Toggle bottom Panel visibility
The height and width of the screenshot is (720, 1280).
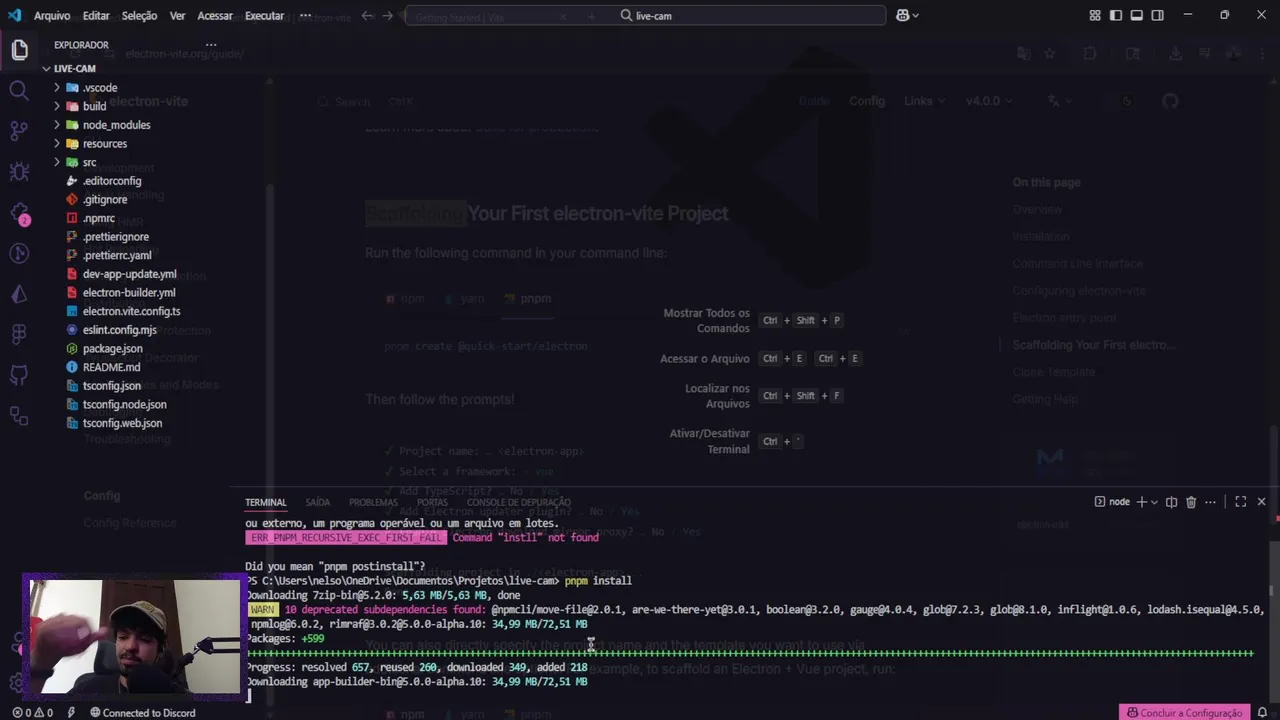[1137, 16]
